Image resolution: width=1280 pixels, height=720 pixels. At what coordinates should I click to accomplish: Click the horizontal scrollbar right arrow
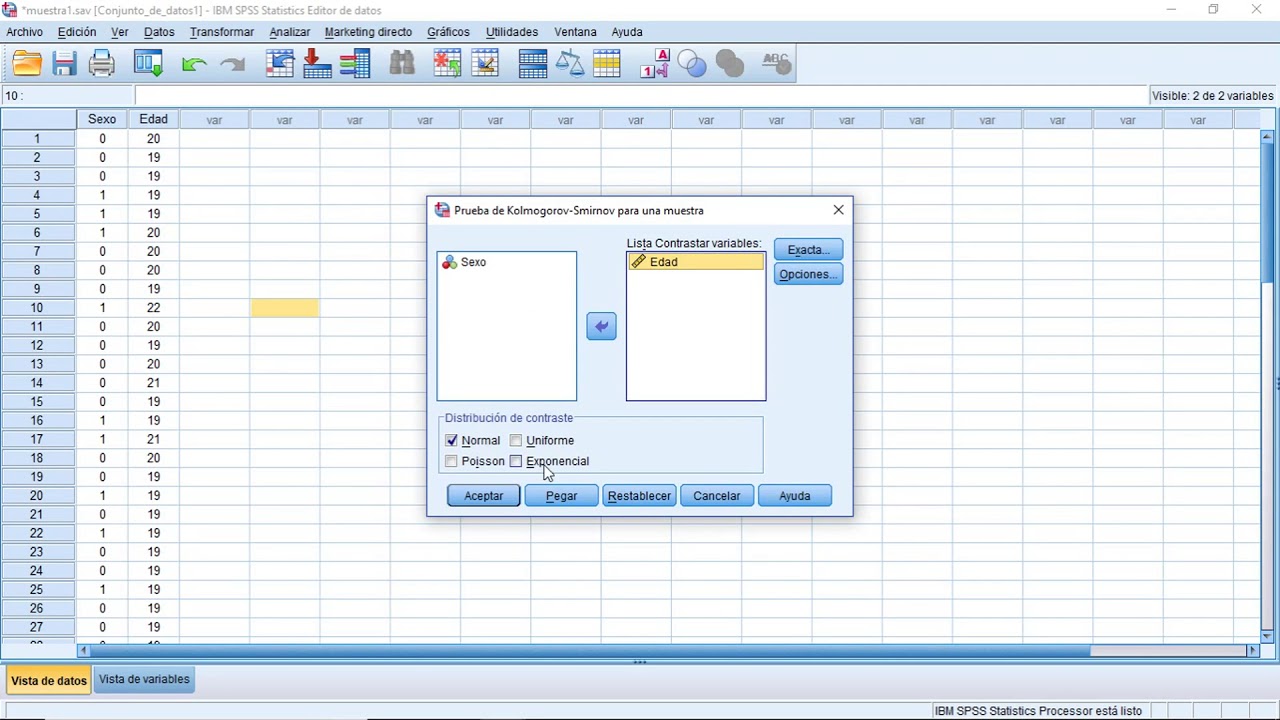point(1252,650)
